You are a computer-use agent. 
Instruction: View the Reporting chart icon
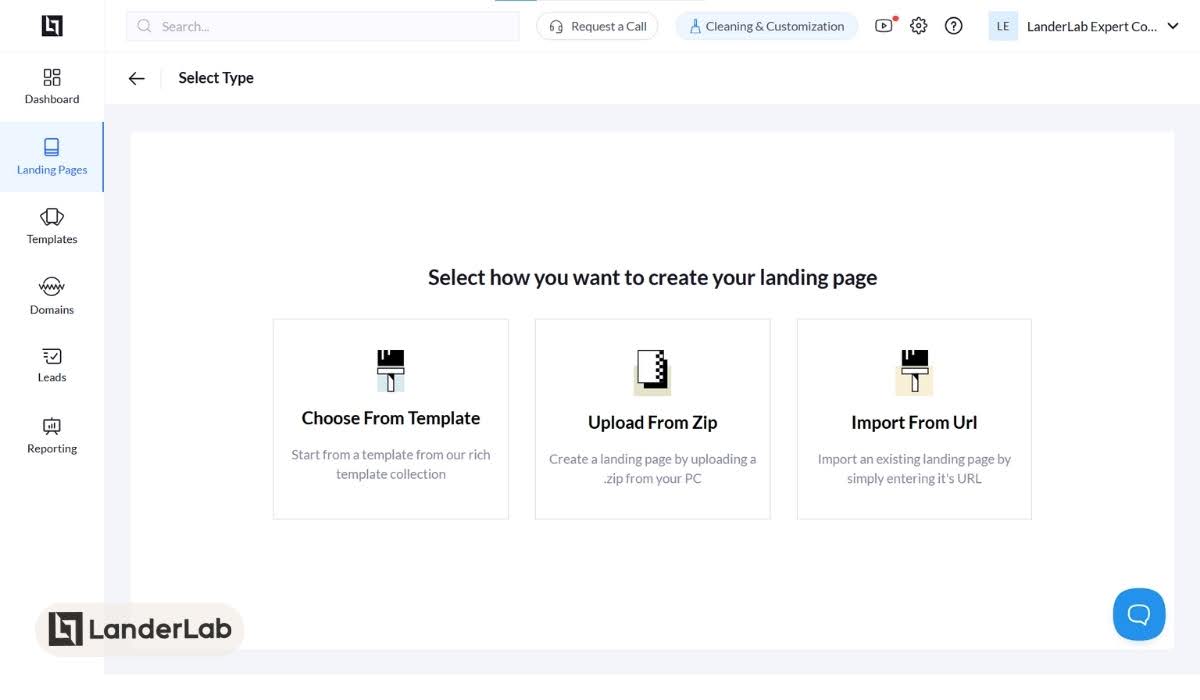[x=52, y=426]
